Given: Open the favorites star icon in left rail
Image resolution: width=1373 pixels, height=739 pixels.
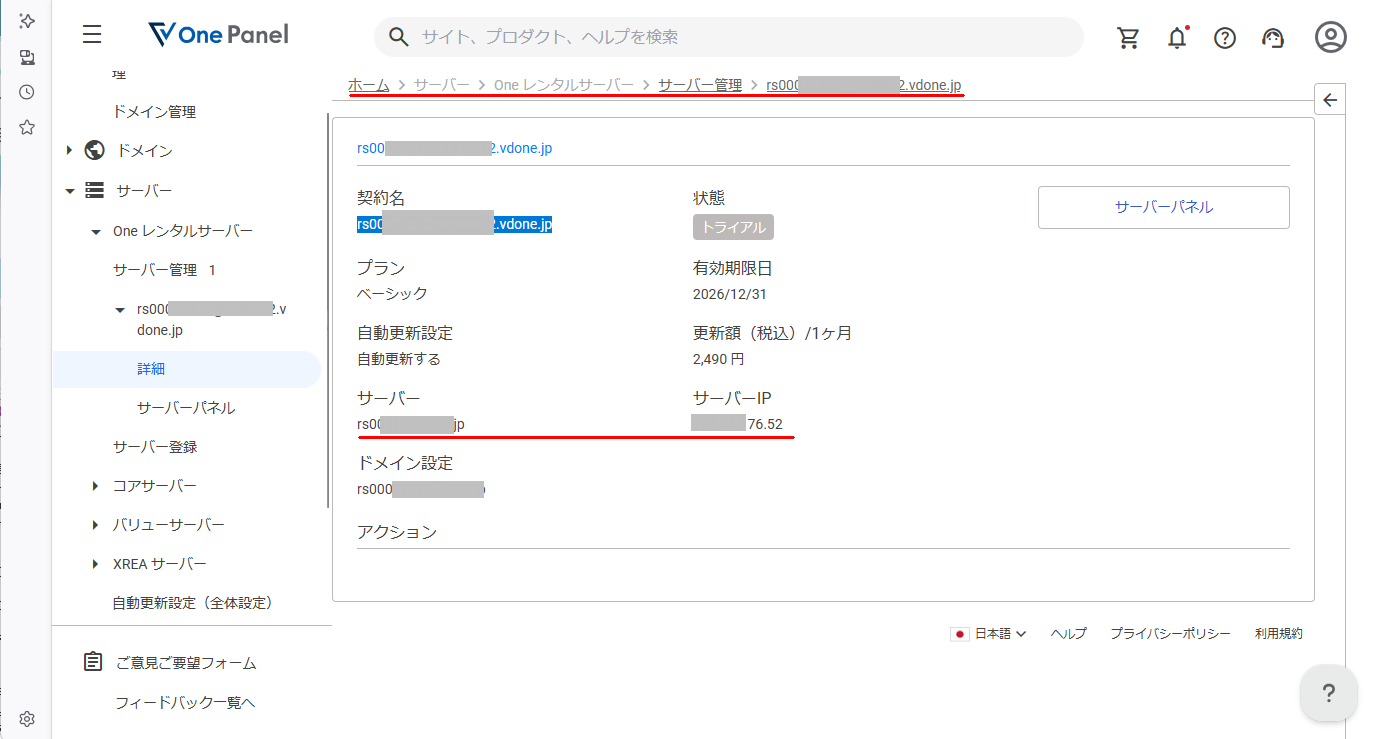Looking at the screenshot, I should click(26, 127).
